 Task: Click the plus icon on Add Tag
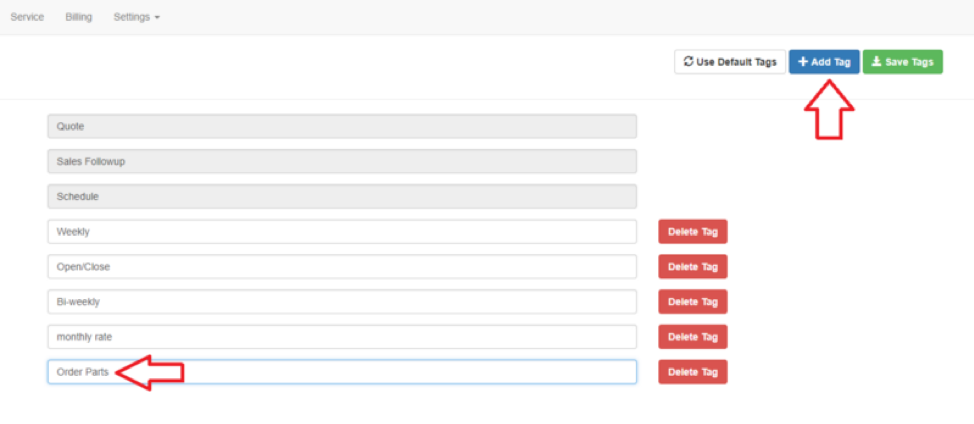coord(803,62)
